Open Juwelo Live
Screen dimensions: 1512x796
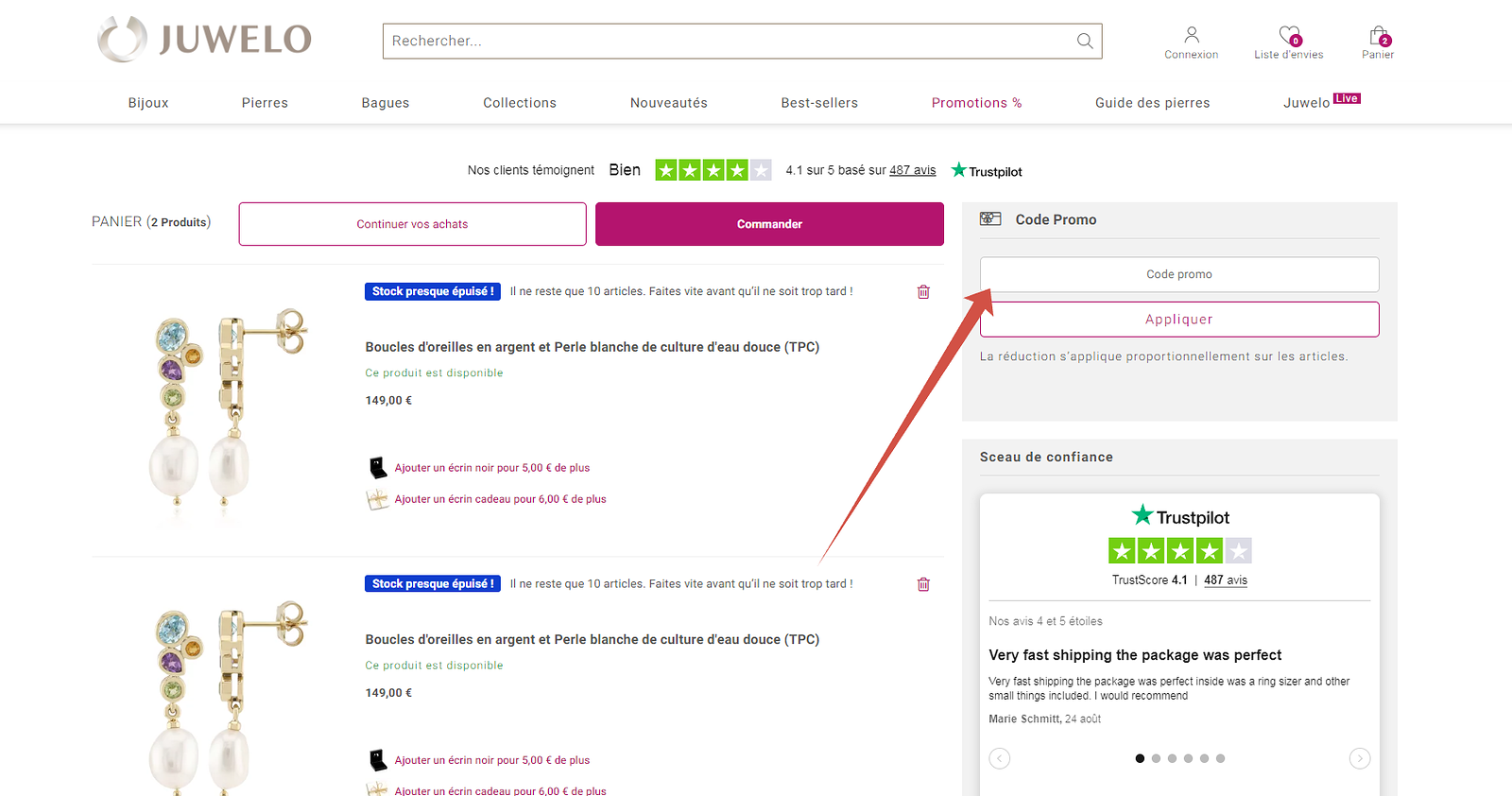[x=1322, y=102]
